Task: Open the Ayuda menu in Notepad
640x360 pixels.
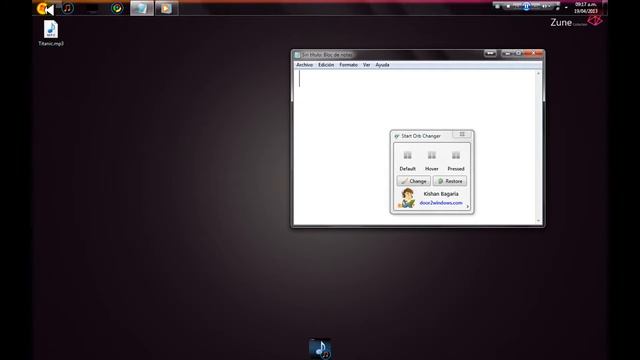Action: pyautogui.click(x=382, y=65)
